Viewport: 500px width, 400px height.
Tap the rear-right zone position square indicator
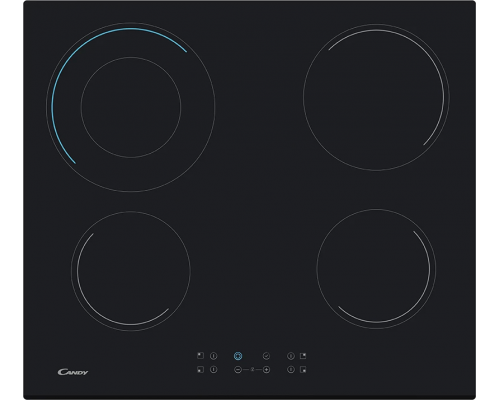pyautogui.click(x=303, y=356)
